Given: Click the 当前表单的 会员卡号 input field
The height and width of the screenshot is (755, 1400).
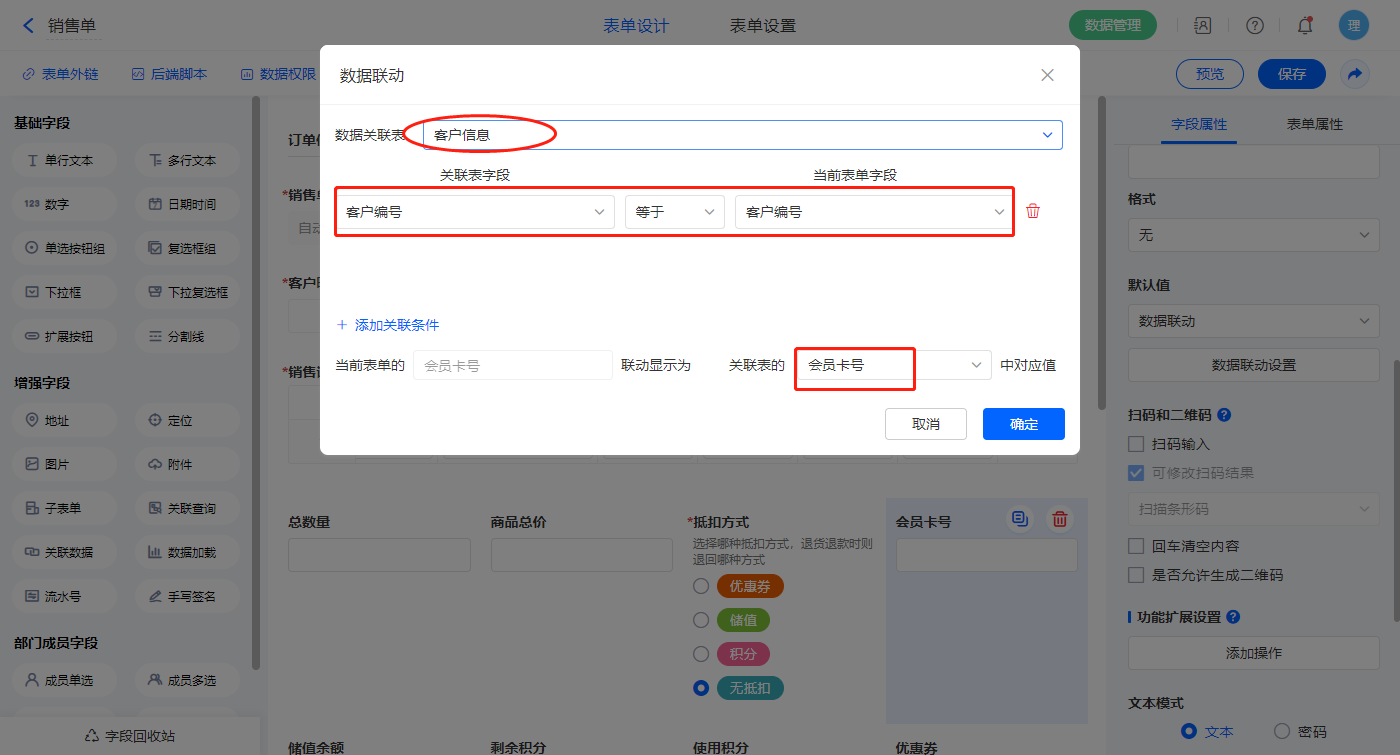Looking at the screenshot, I should pos(512,366).
